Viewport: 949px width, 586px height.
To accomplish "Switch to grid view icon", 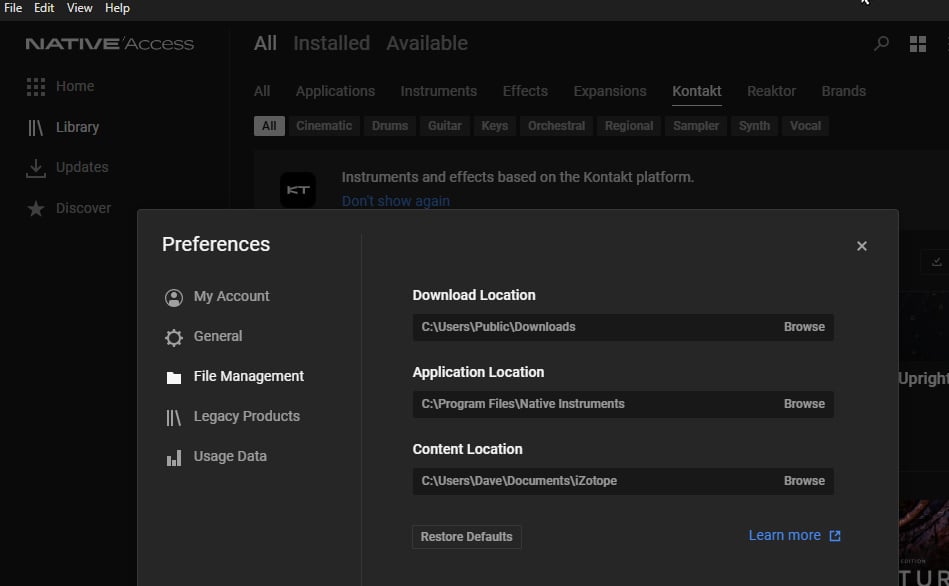I will coord(917,44).
